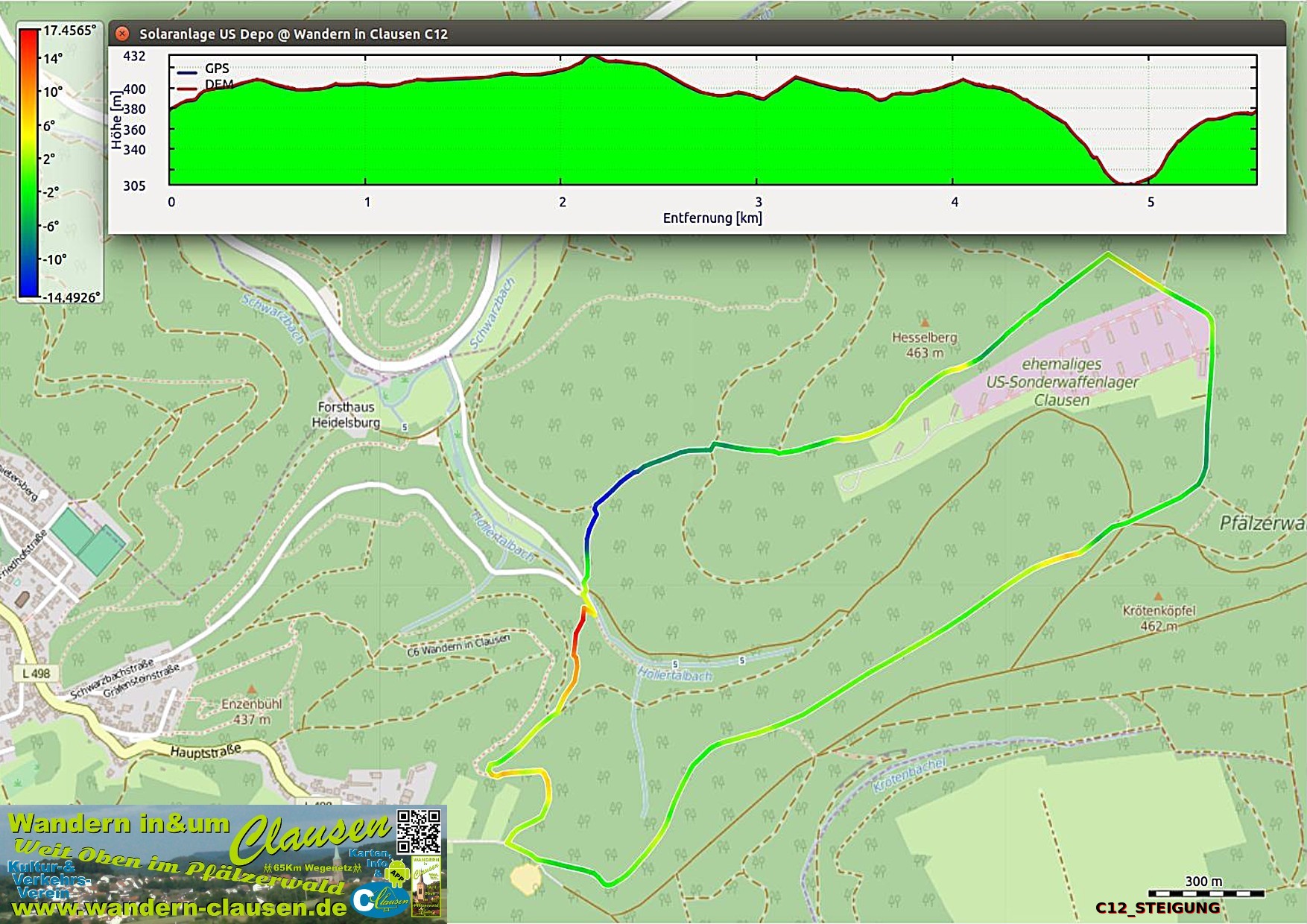1307x924 pixels.
Task: Click the Hesselberg 463 m label
Action: (925, 345)
